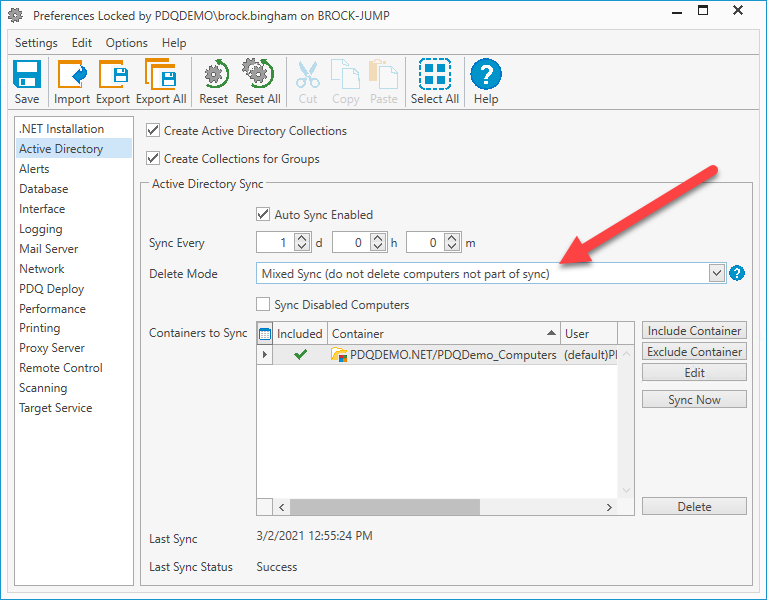The image size is (767, 600).
Task: Select Active Directory preferences page
Action: click(x=73, y=149)
